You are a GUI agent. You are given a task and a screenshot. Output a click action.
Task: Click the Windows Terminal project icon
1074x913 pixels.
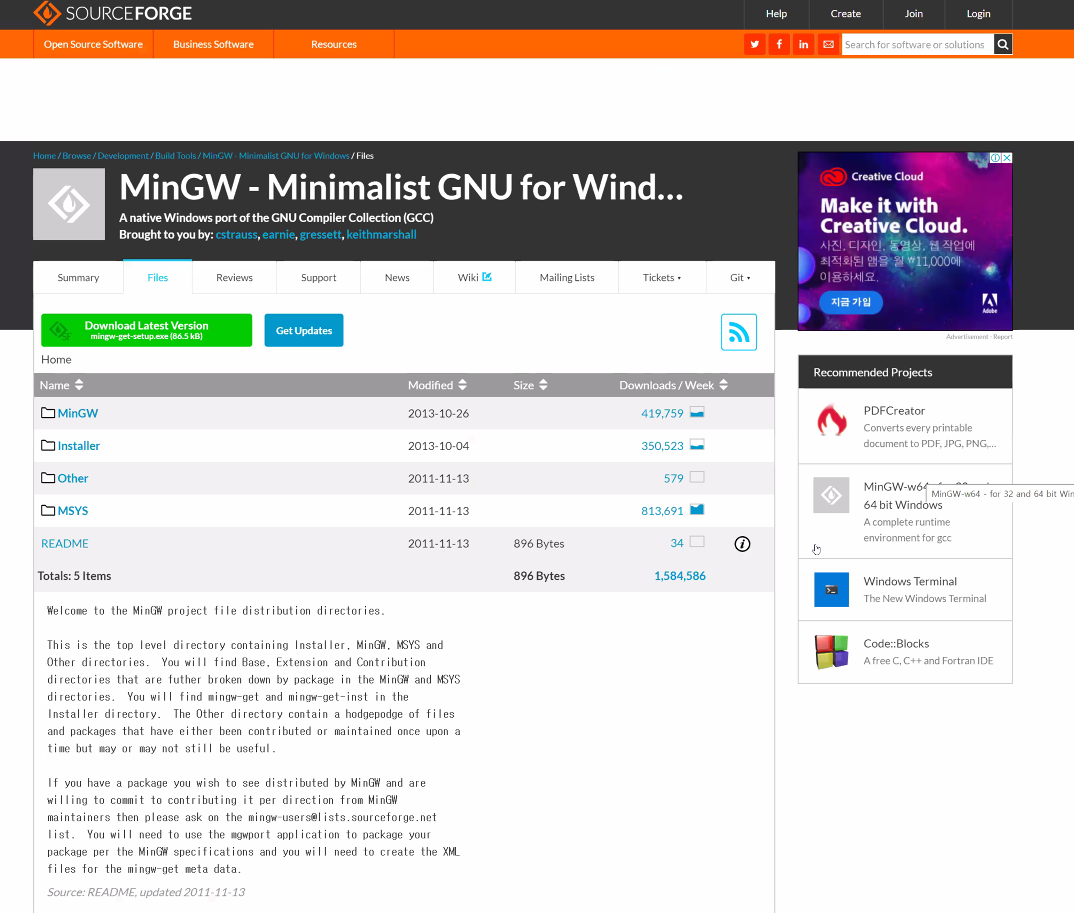click(x=832, y=590)
